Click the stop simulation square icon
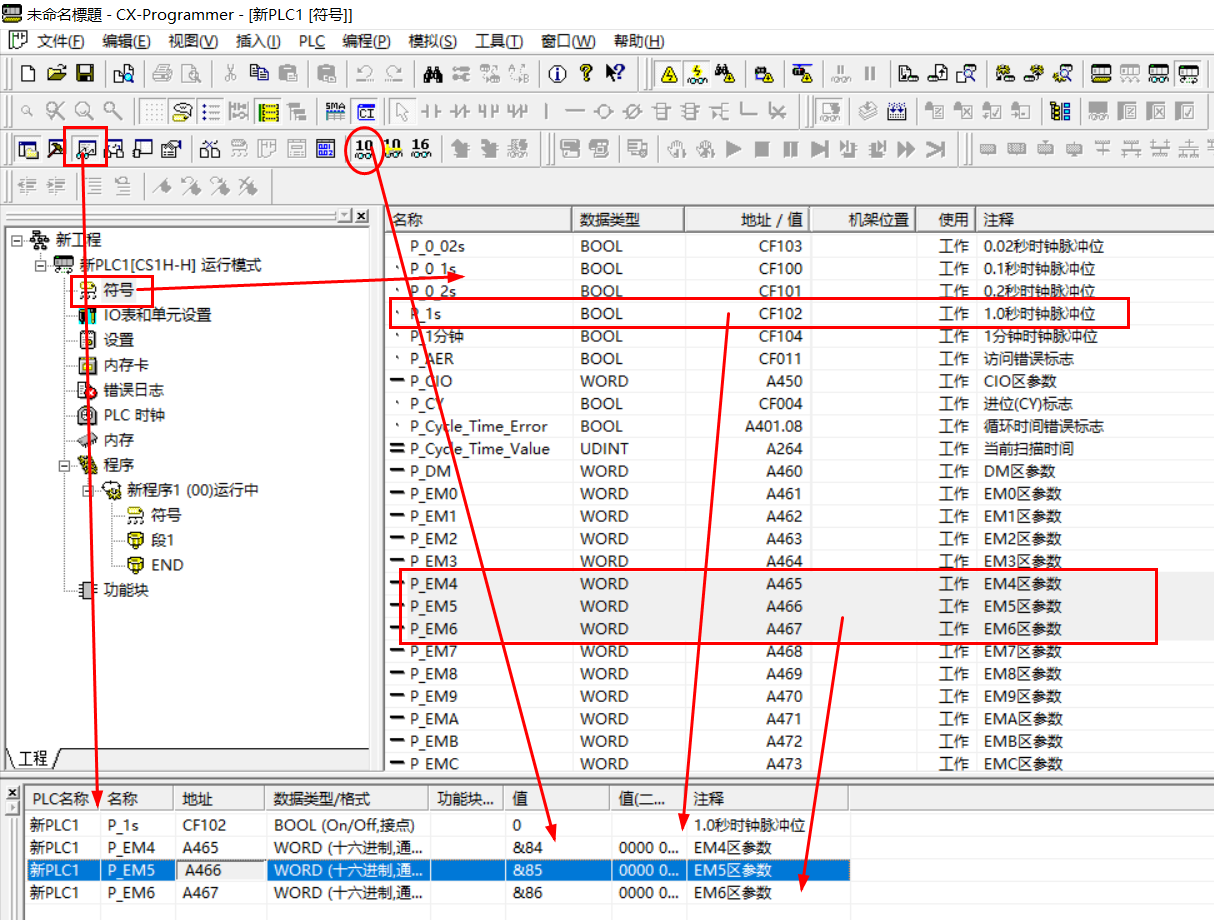 coord(762,149)
